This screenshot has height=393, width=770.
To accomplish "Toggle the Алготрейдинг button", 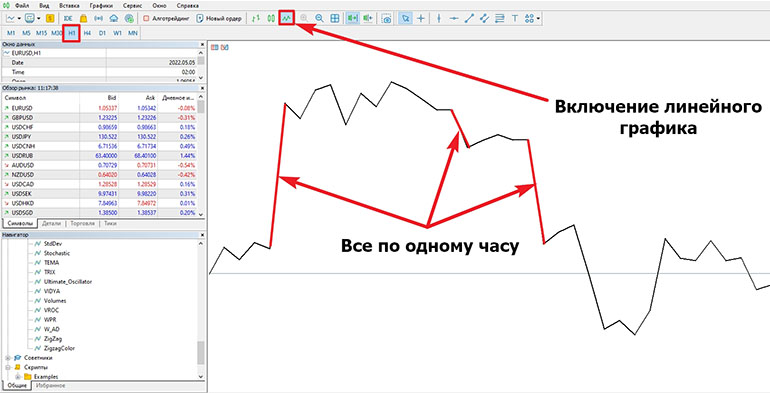I will tap(165, 18).
